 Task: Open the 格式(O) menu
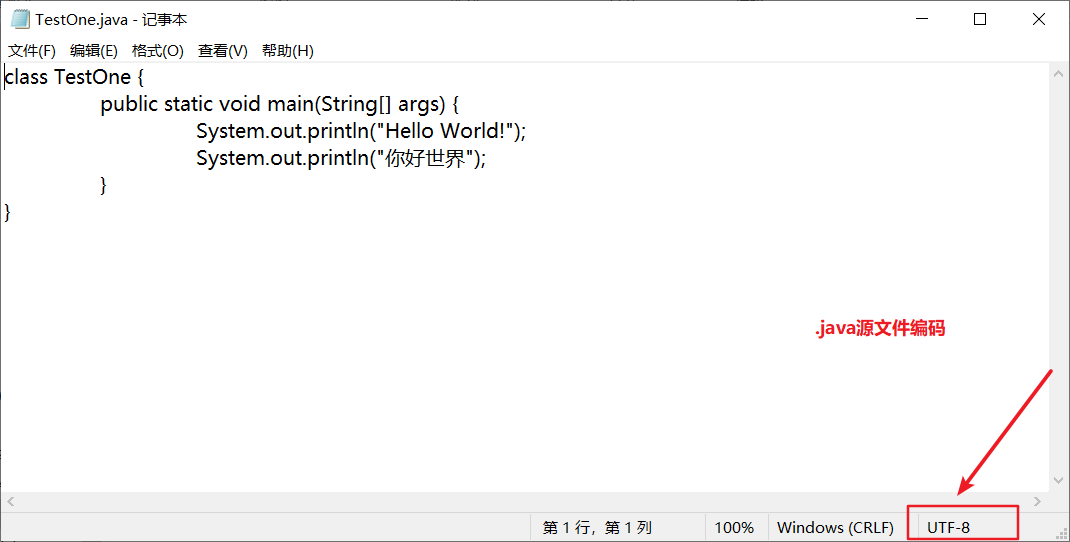coord(158,51)
